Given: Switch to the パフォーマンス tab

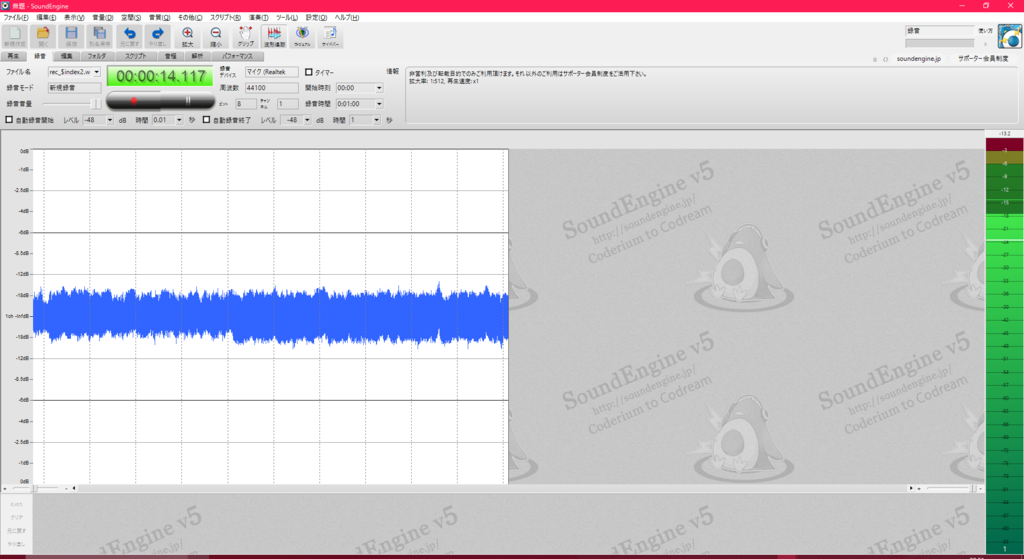Looking at the screenshot, I should 237,56.
